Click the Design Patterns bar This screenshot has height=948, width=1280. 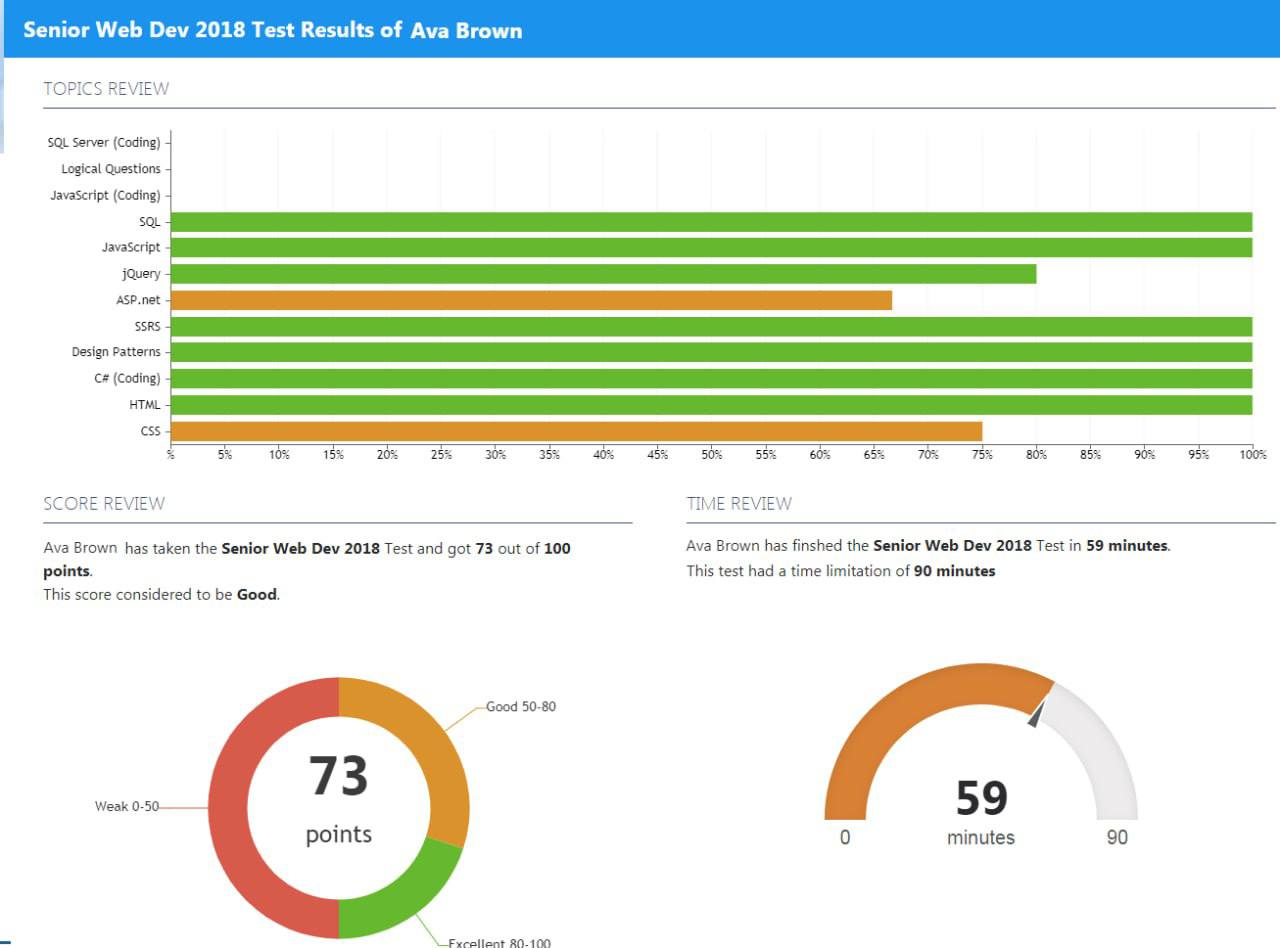(700, 351)
